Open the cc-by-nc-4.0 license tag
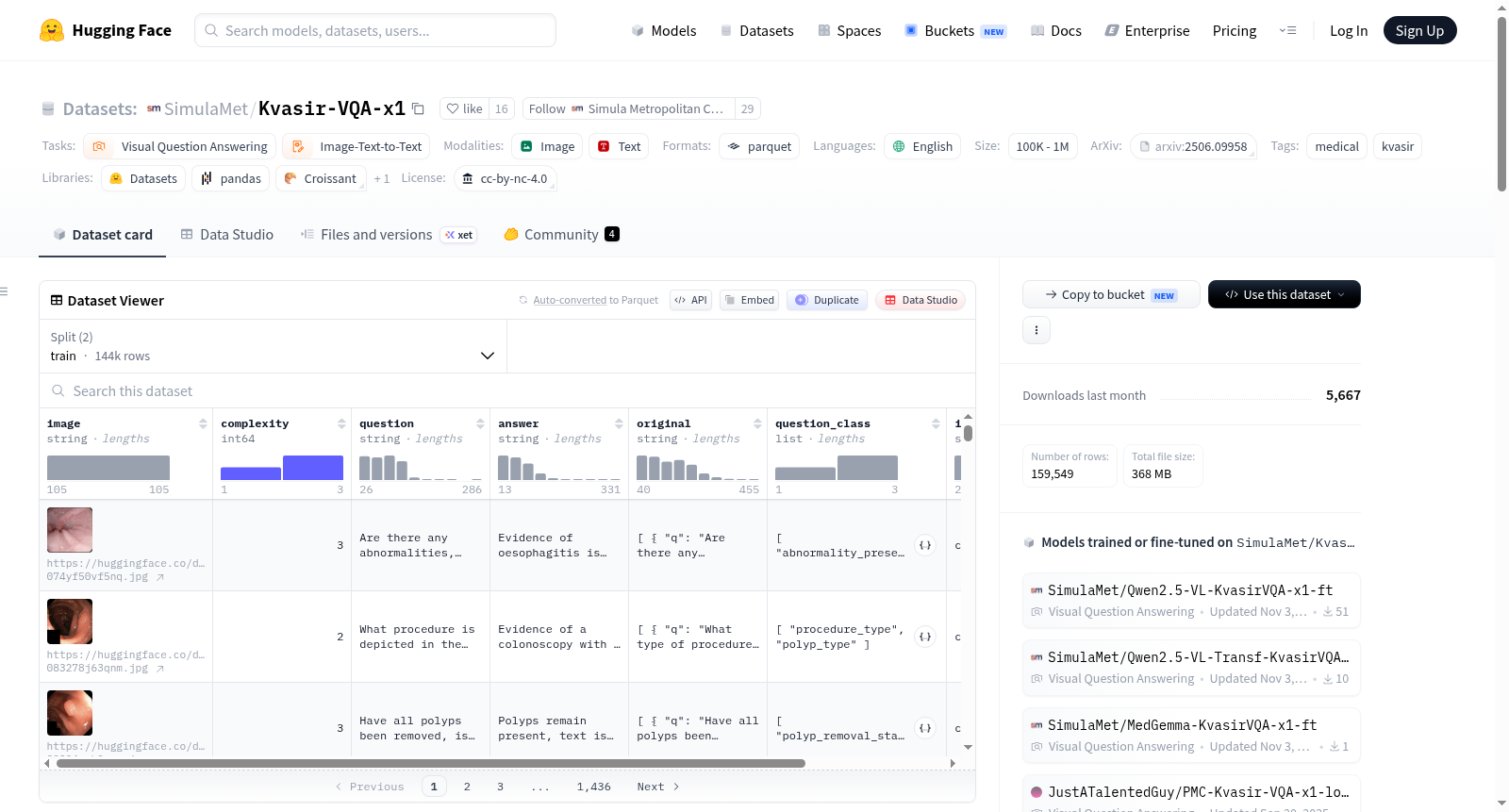Image resolution: width=1509 pixels, height=812 pixels. tap(505, 178)
